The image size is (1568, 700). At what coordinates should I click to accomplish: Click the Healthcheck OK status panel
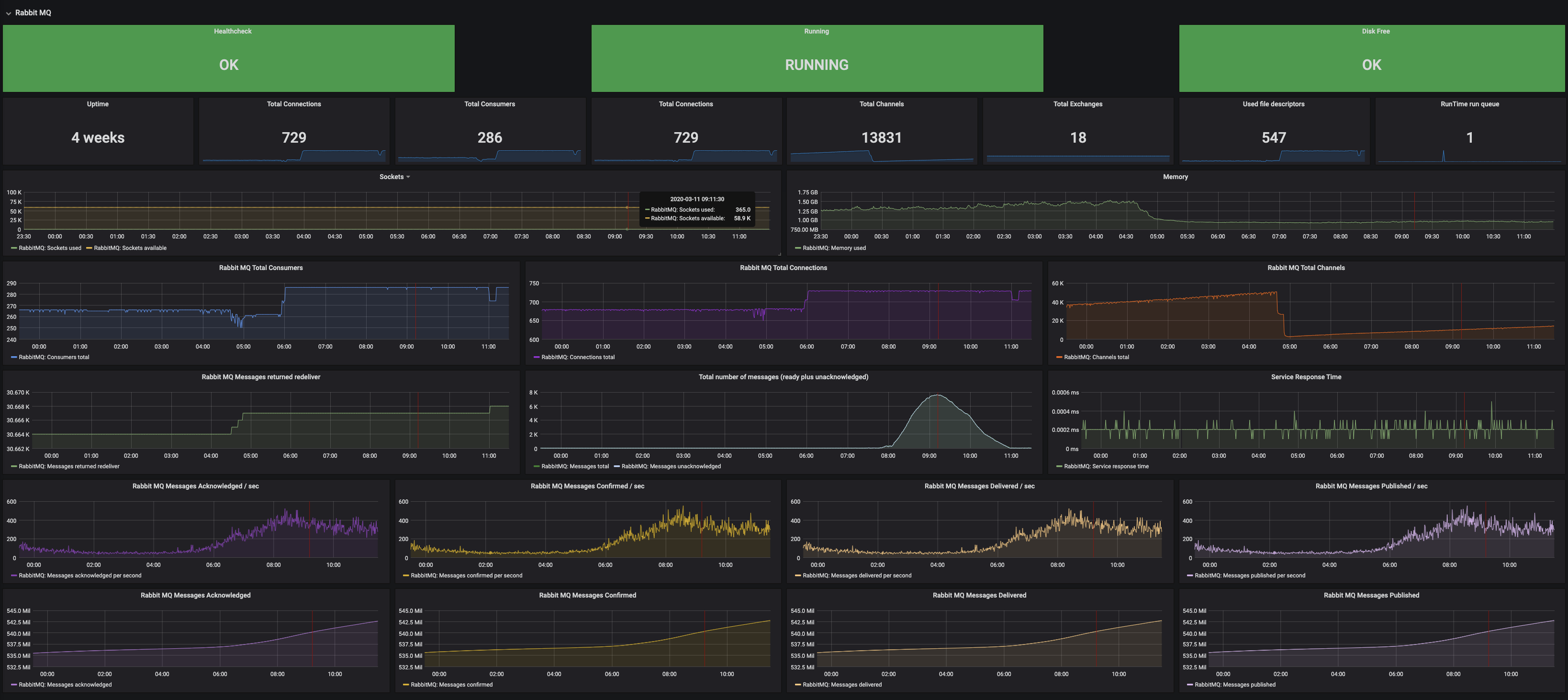pos(228,58)
